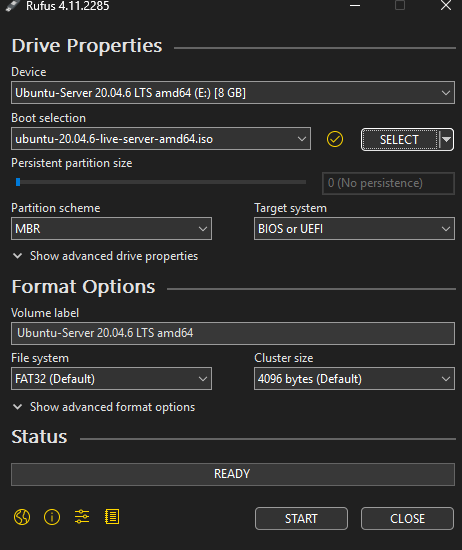Open the Boot selection dropdown
This screenshot has width=462, height=550.
tap(161, 139)
